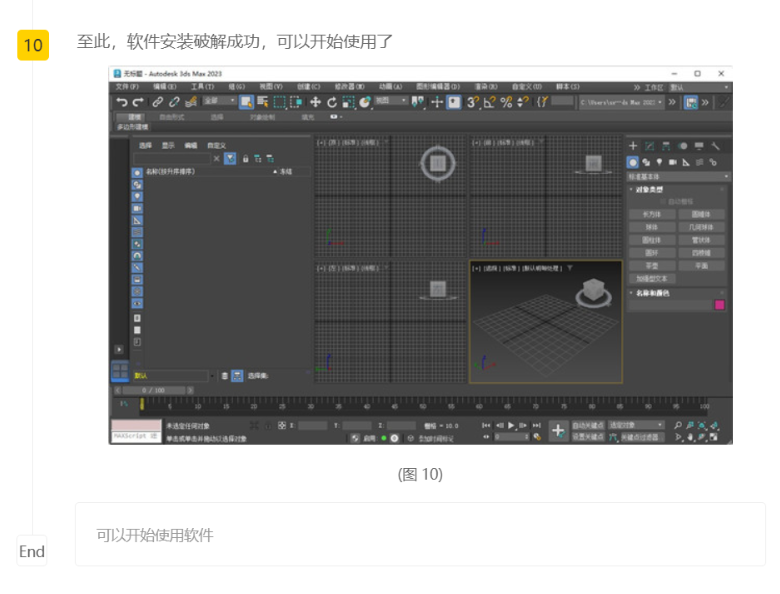This screenshot has height=594, width=780.
Task: Click the Undo arrow in the main toolbar
Action: 122,102
